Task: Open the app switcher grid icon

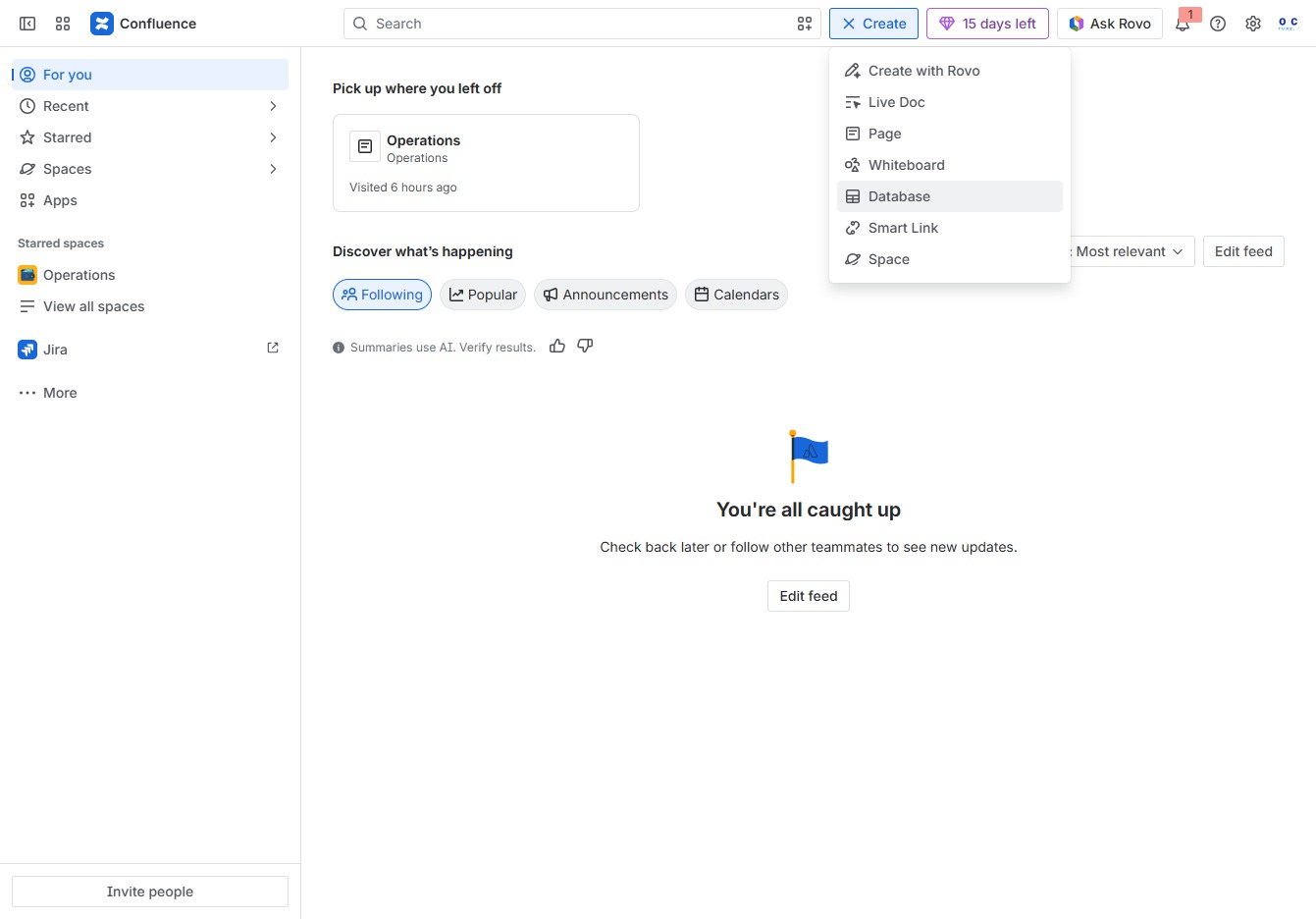Action: [x=63, y=24]
